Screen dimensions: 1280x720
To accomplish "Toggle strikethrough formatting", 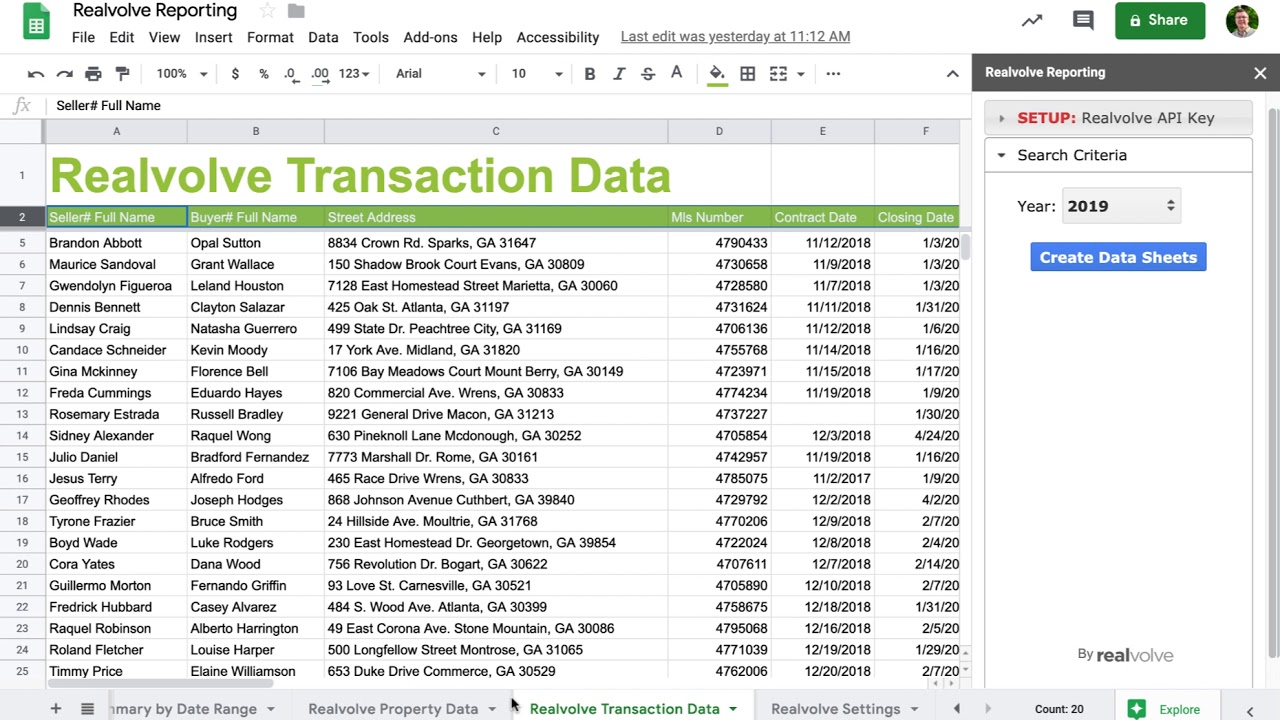I will 648,74.
